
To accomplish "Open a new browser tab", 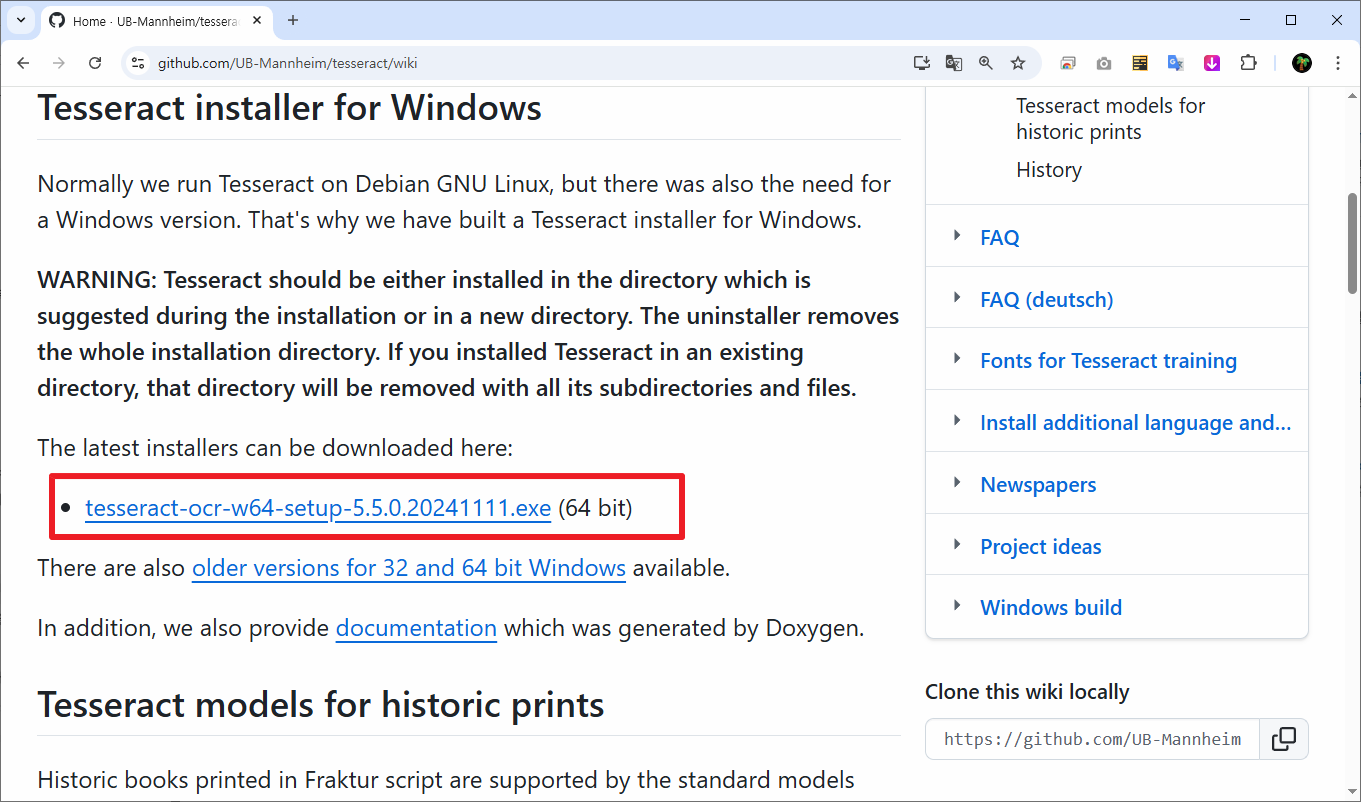I will click(x=293, y=21).
